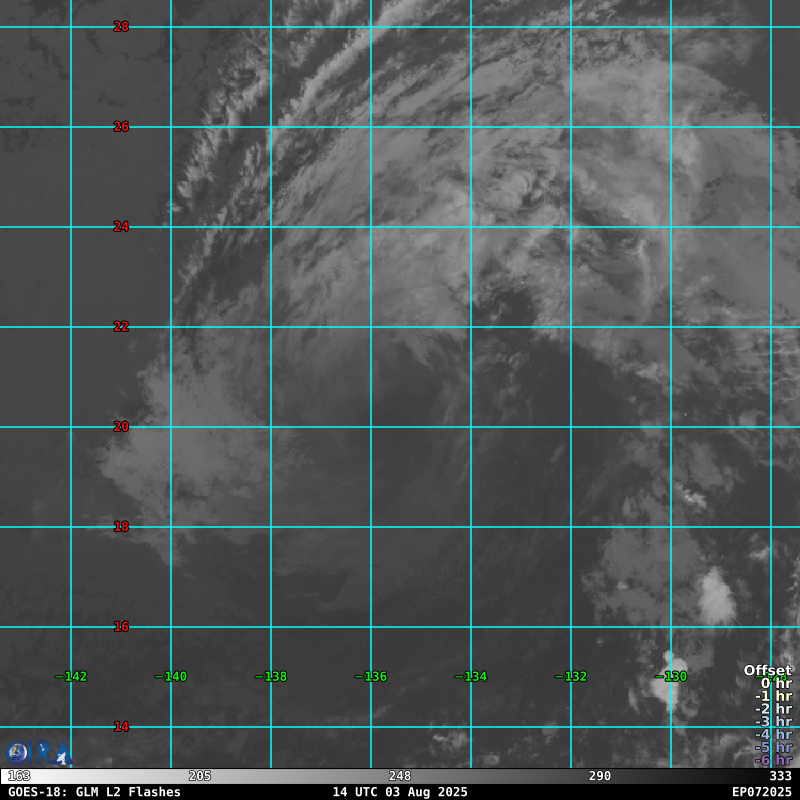
Task: Click the 14 UTC 03 Aug 2025 timestamp
Action: click(x=400, y=792)
